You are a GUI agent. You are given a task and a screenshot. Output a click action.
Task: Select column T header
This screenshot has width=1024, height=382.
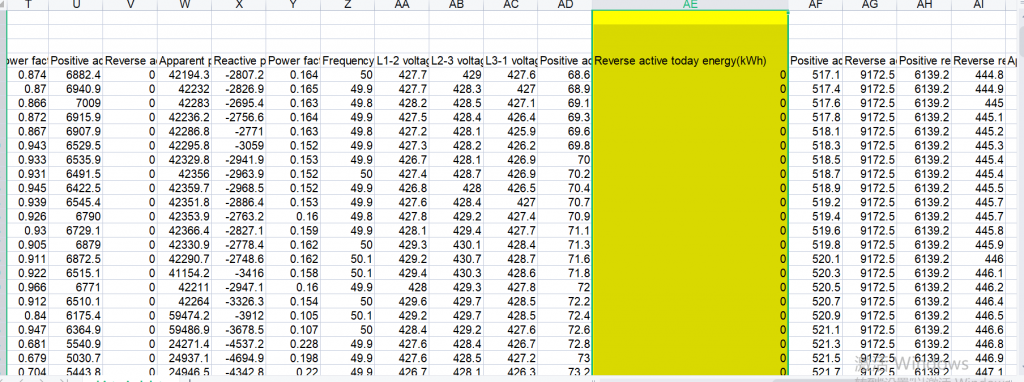coord(27,5)
